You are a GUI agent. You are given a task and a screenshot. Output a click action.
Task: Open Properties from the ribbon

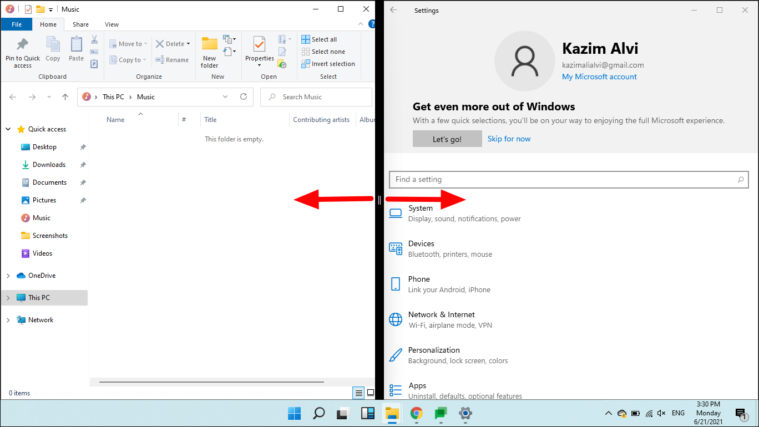point(259,50)
